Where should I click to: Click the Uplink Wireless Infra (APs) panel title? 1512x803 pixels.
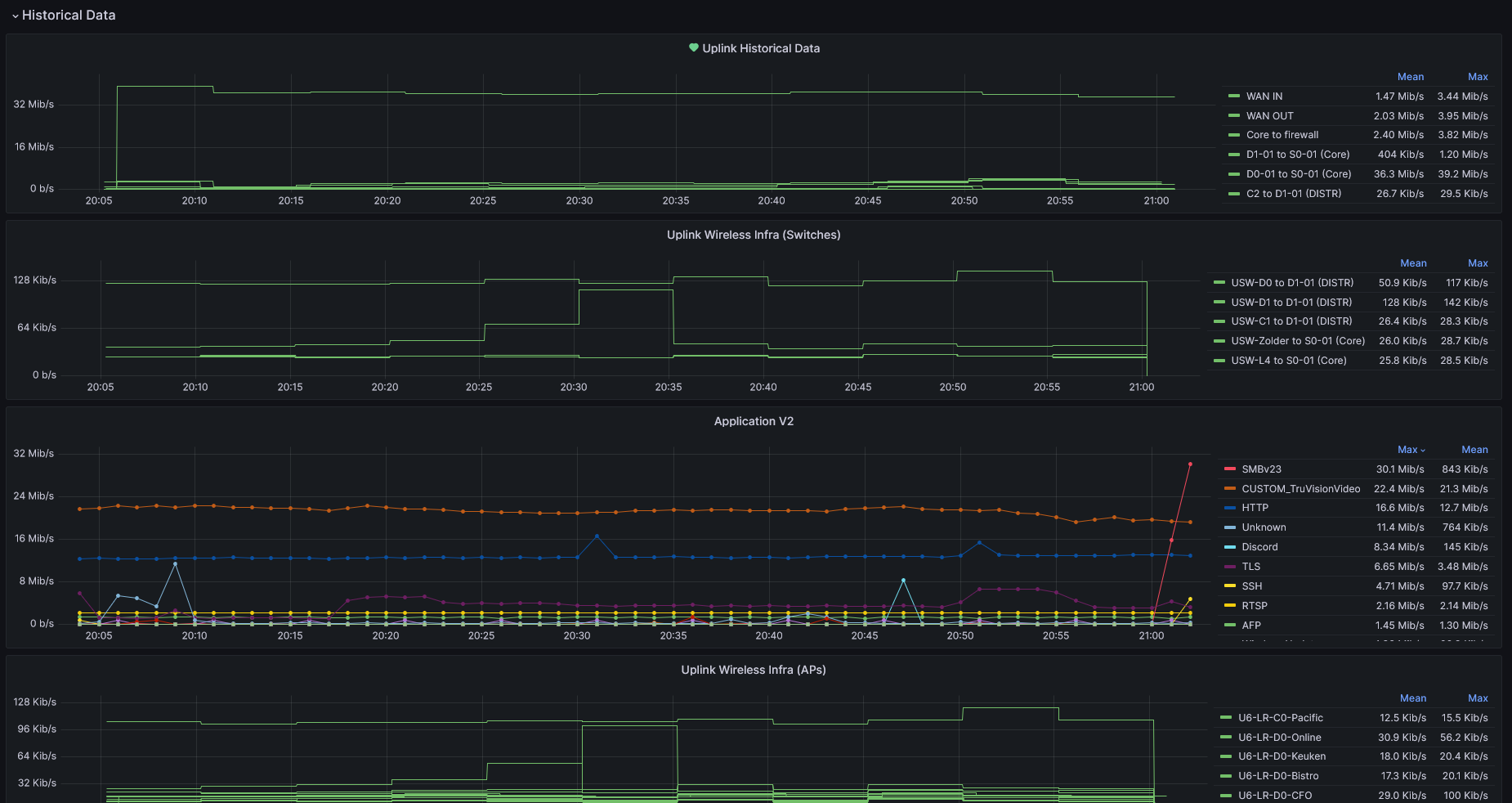753,670
